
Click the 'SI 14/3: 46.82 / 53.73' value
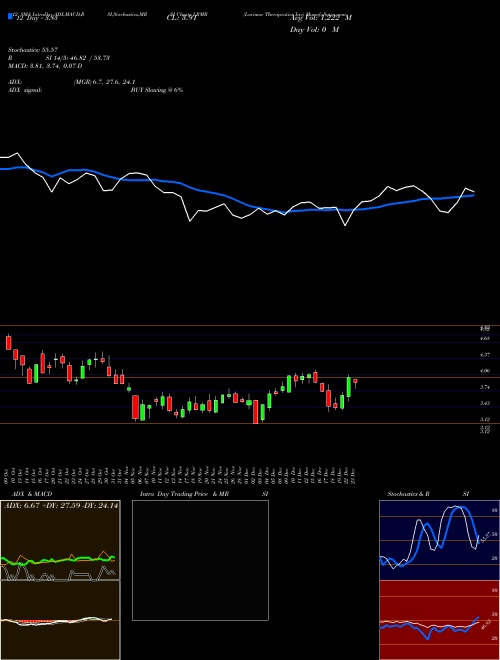(x=78, y=58)
